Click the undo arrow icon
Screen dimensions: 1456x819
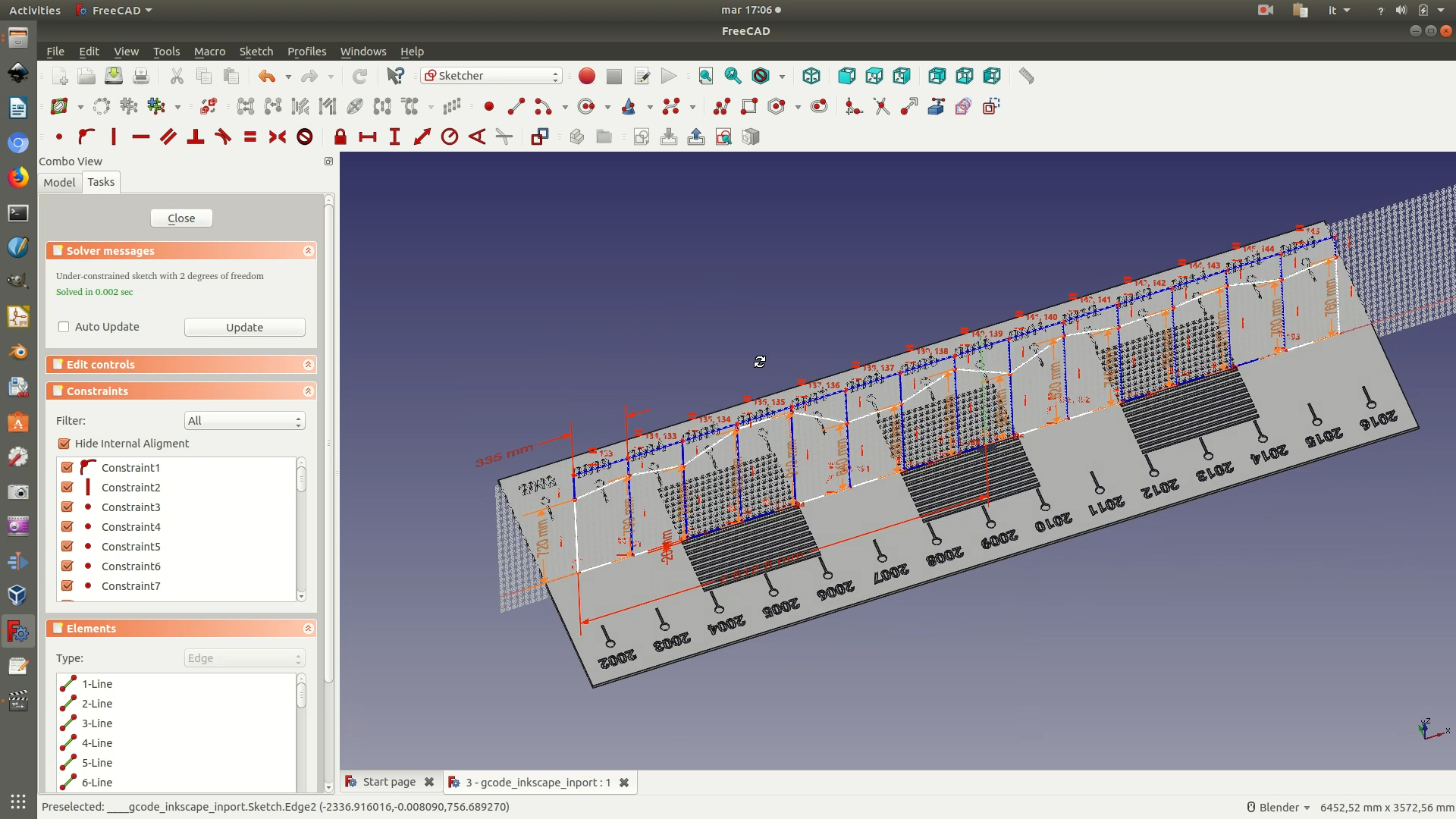pos(267,76)
